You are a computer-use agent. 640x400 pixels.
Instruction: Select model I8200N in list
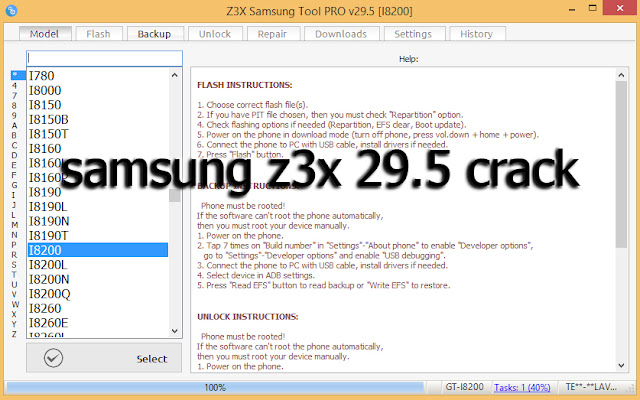tap(98, 279)
